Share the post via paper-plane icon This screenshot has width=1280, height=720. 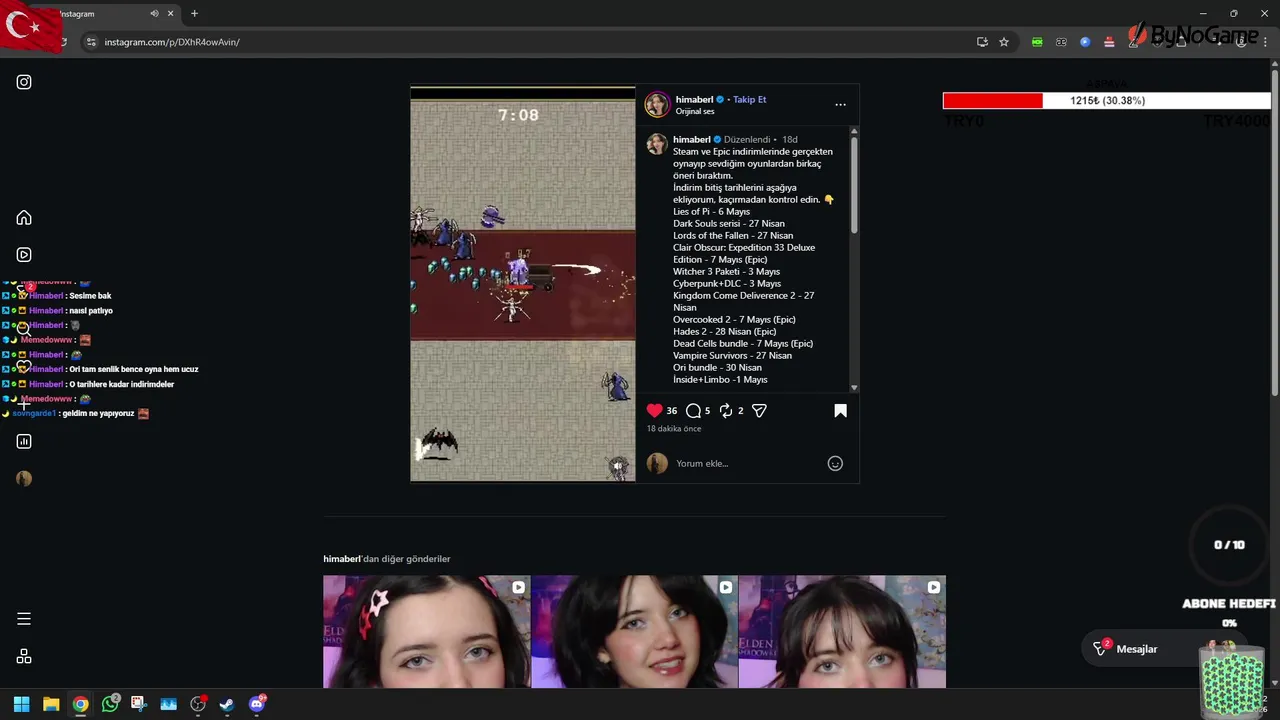[x=759, y=410]
